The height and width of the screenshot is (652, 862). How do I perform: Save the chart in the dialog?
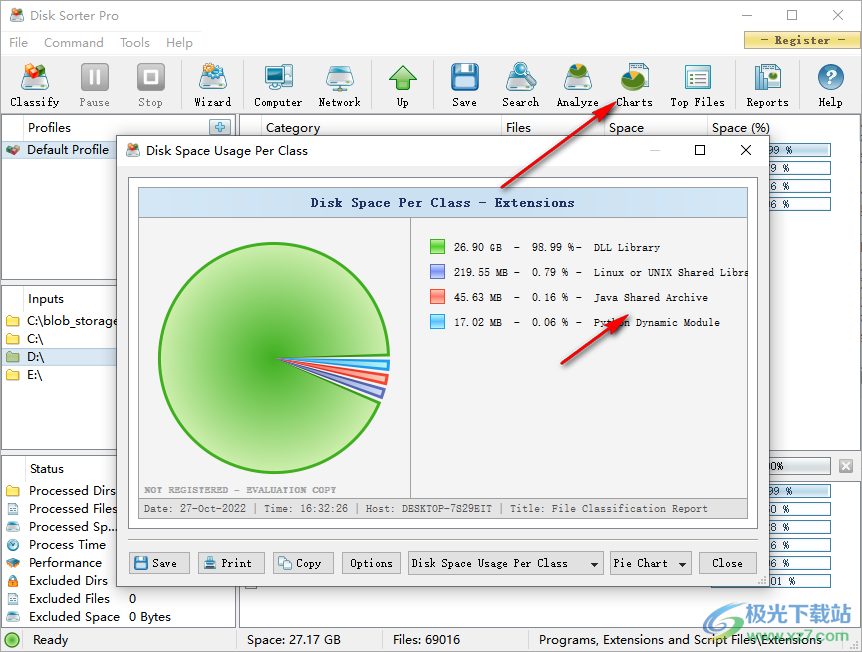pyautogui.click(x=159, y=563)
